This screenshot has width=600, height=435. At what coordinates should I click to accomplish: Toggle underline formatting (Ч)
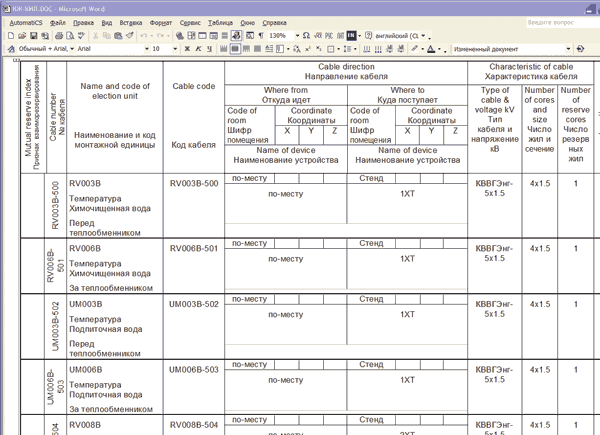(209, 49)
